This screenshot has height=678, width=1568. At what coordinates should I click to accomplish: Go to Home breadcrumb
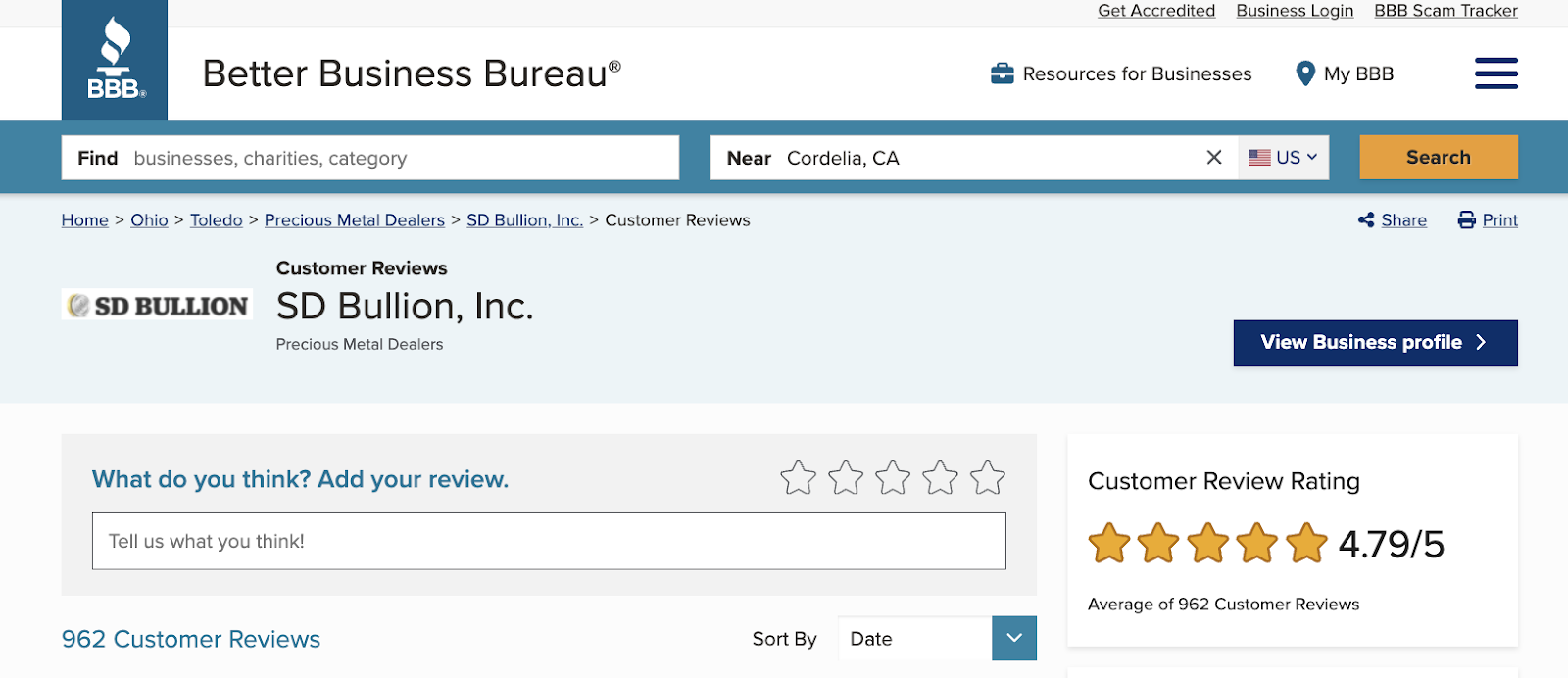click(x=85, y=220)
